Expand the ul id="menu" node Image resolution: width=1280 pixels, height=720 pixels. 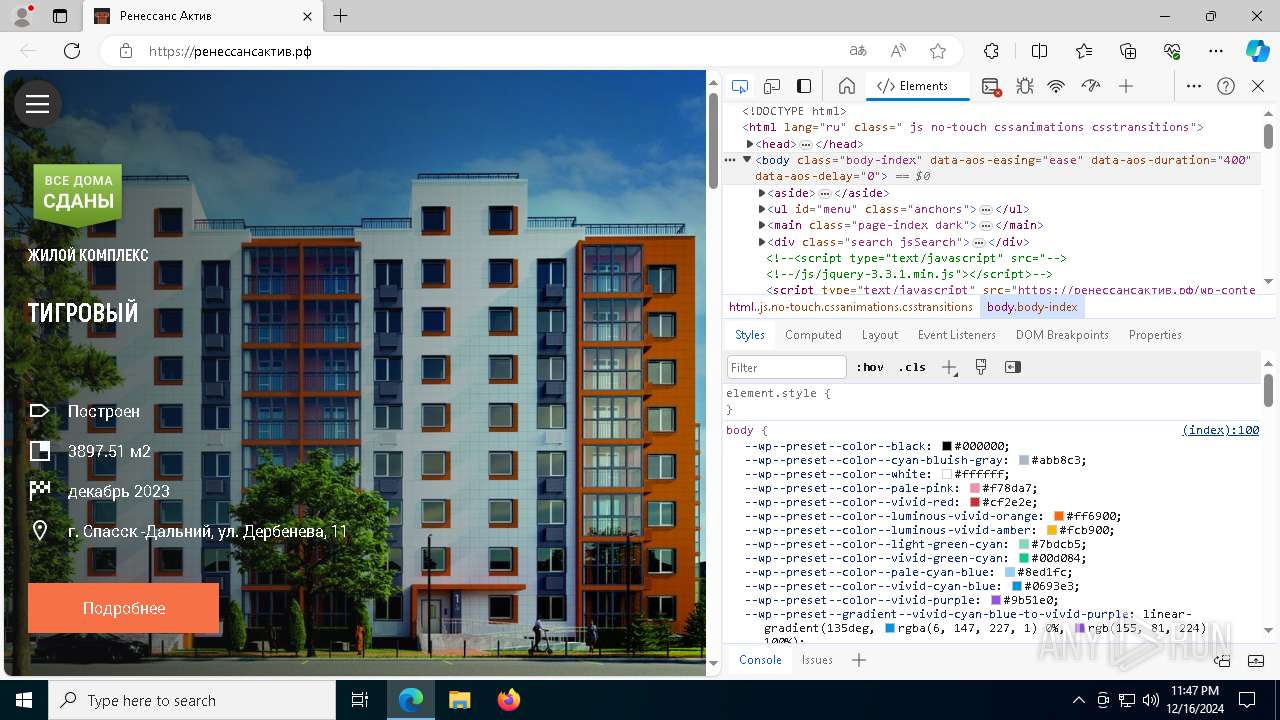pyautogui.click(x=762, y=209)
